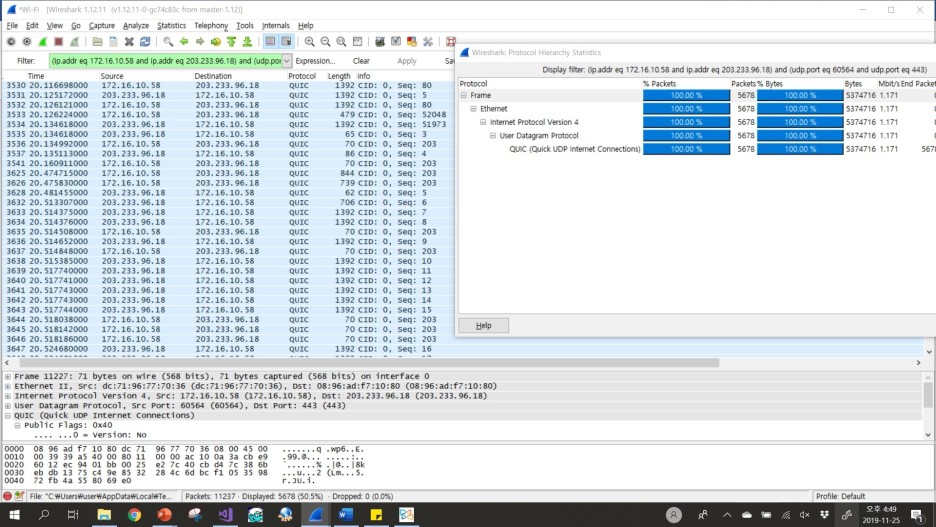Save the capture file icon
Viewport: 936px width, 527px height.
[x=113, y=41]
